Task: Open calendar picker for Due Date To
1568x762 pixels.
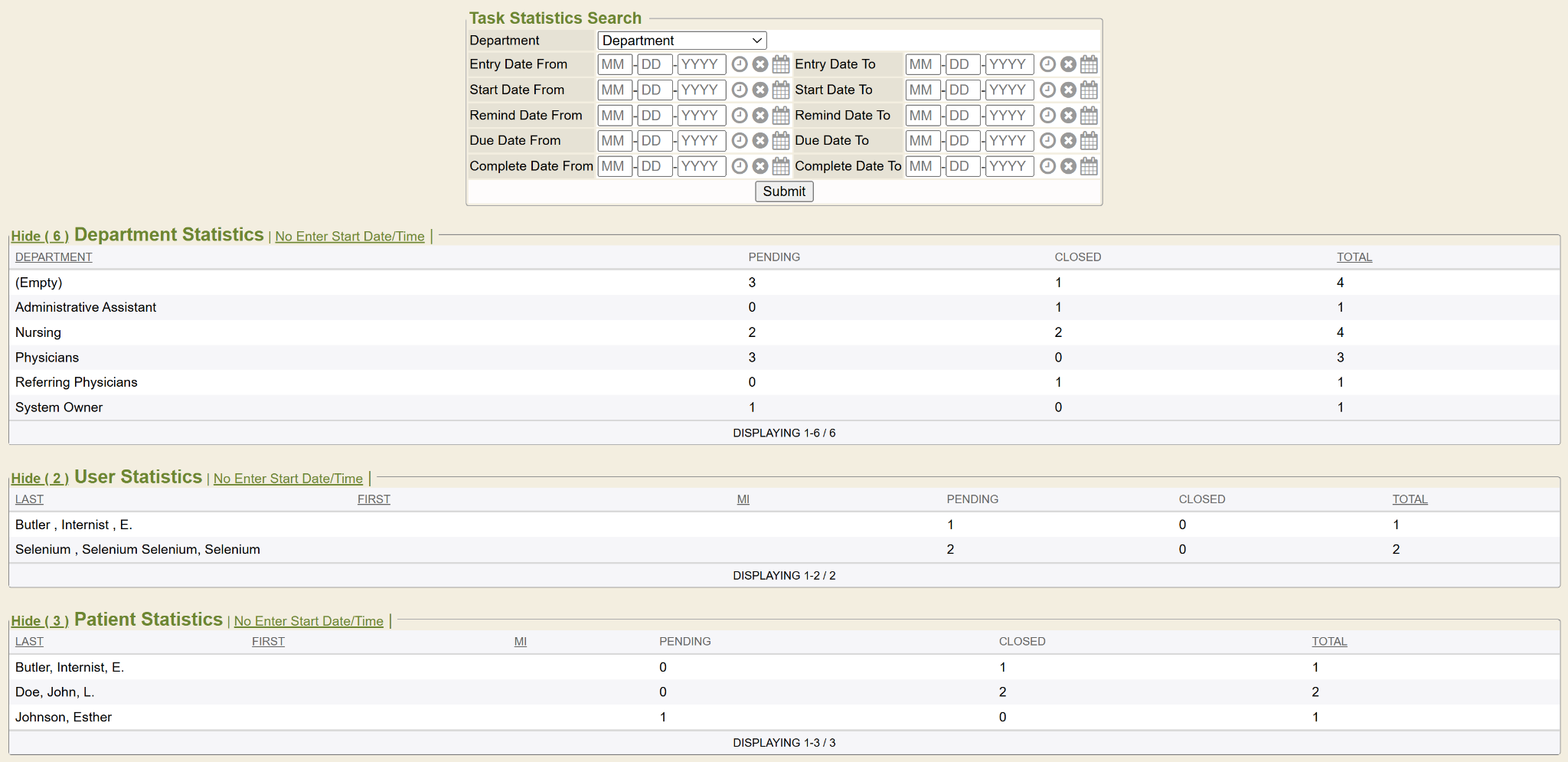Action: [1089, 141]
